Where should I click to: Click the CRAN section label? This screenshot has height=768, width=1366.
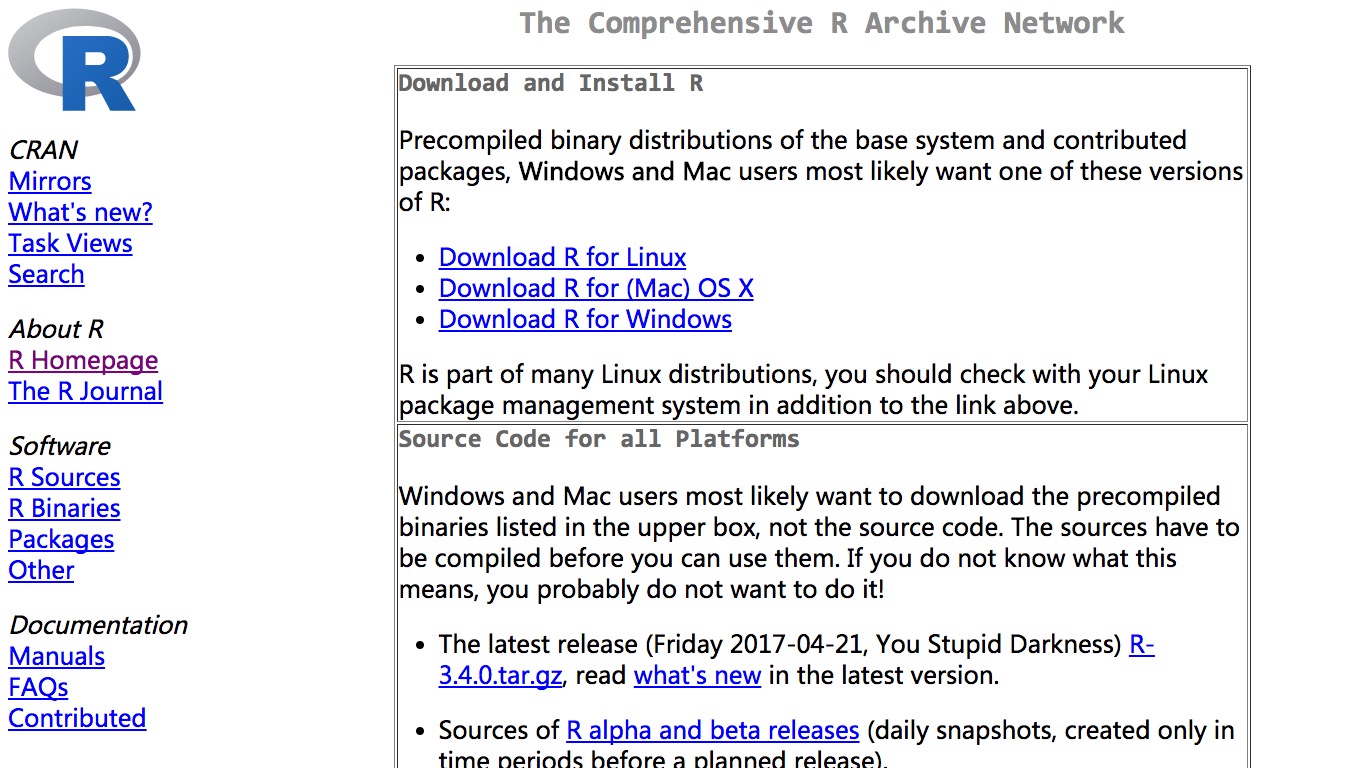tap(43, 150)
